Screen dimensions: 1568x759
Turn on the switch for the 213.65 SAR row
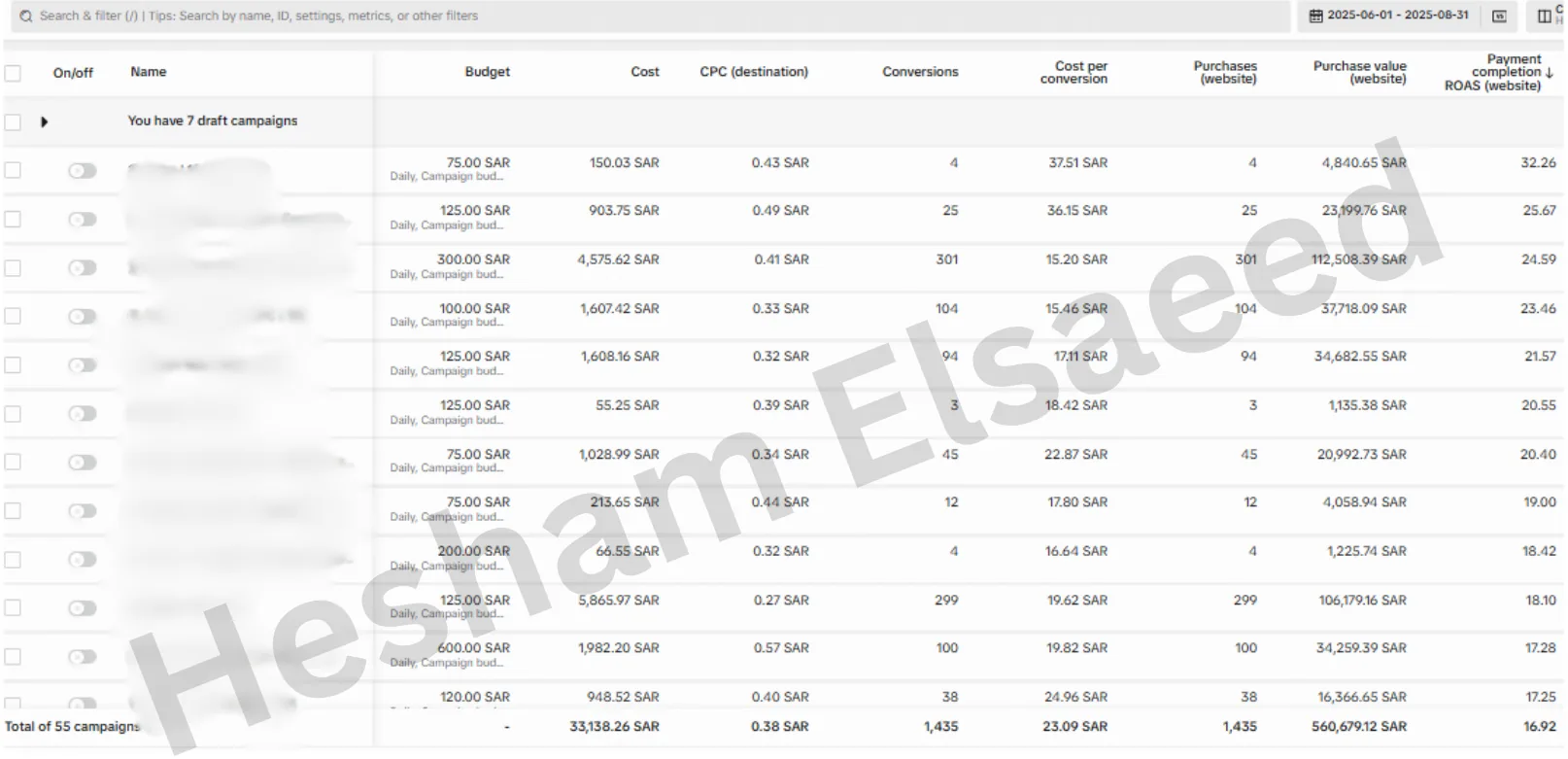pos(83,511)
